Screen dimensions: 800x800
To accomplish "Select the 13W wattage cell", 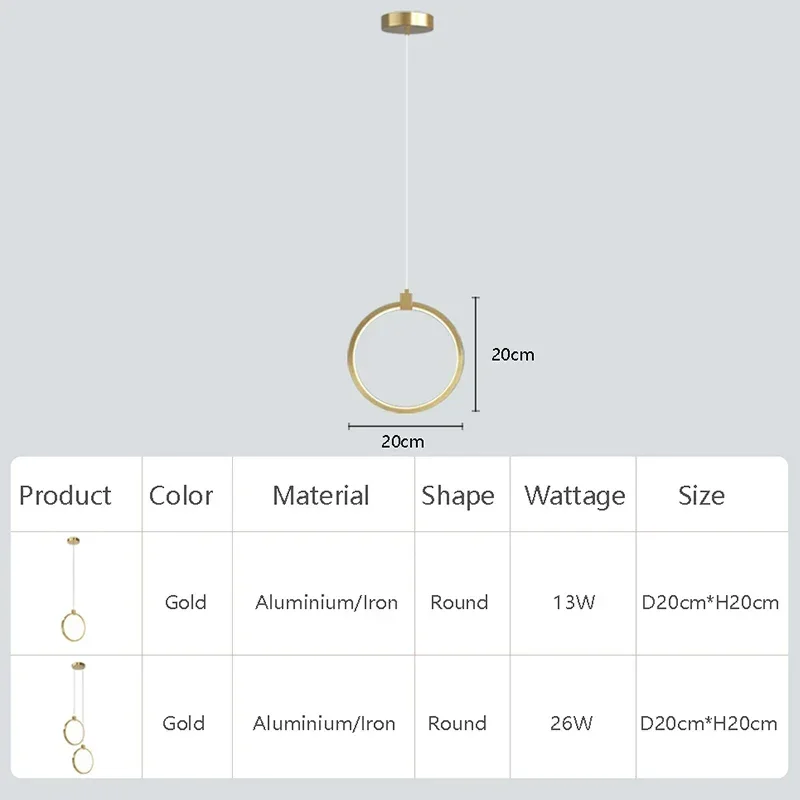I will pyautogui.click(x=574, y=603).
